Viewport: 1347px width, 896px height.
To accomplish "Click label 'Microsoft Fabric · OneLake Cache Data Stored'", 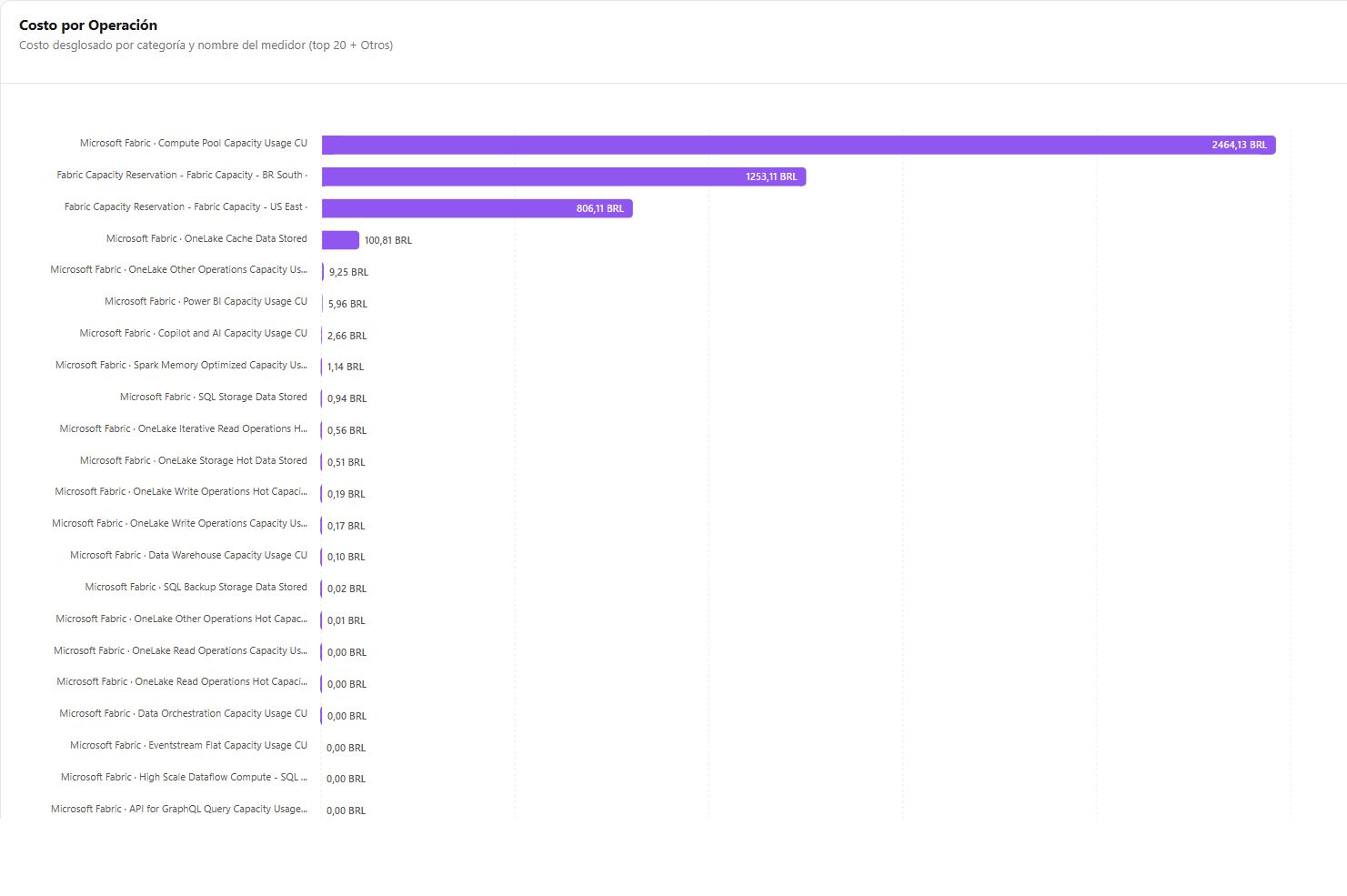I will point(206,239).
